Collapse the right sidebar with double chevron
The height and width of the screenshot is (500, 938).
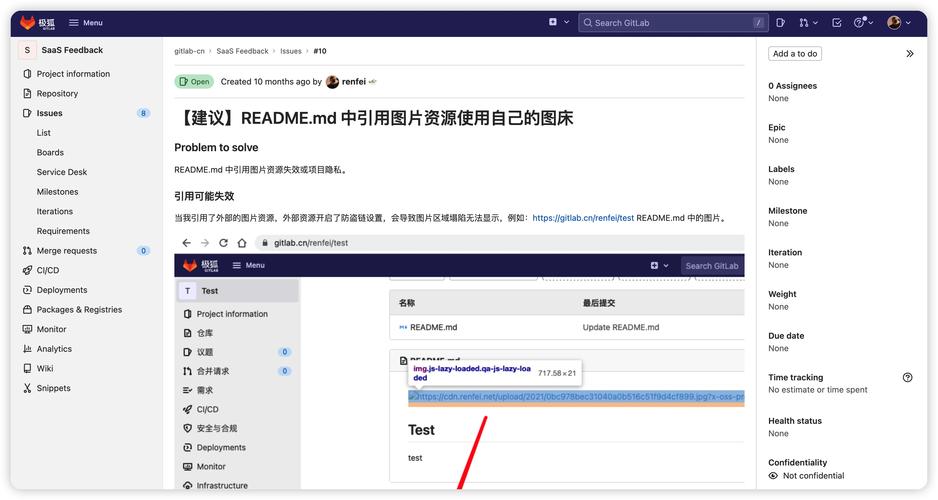coord(909,54)
